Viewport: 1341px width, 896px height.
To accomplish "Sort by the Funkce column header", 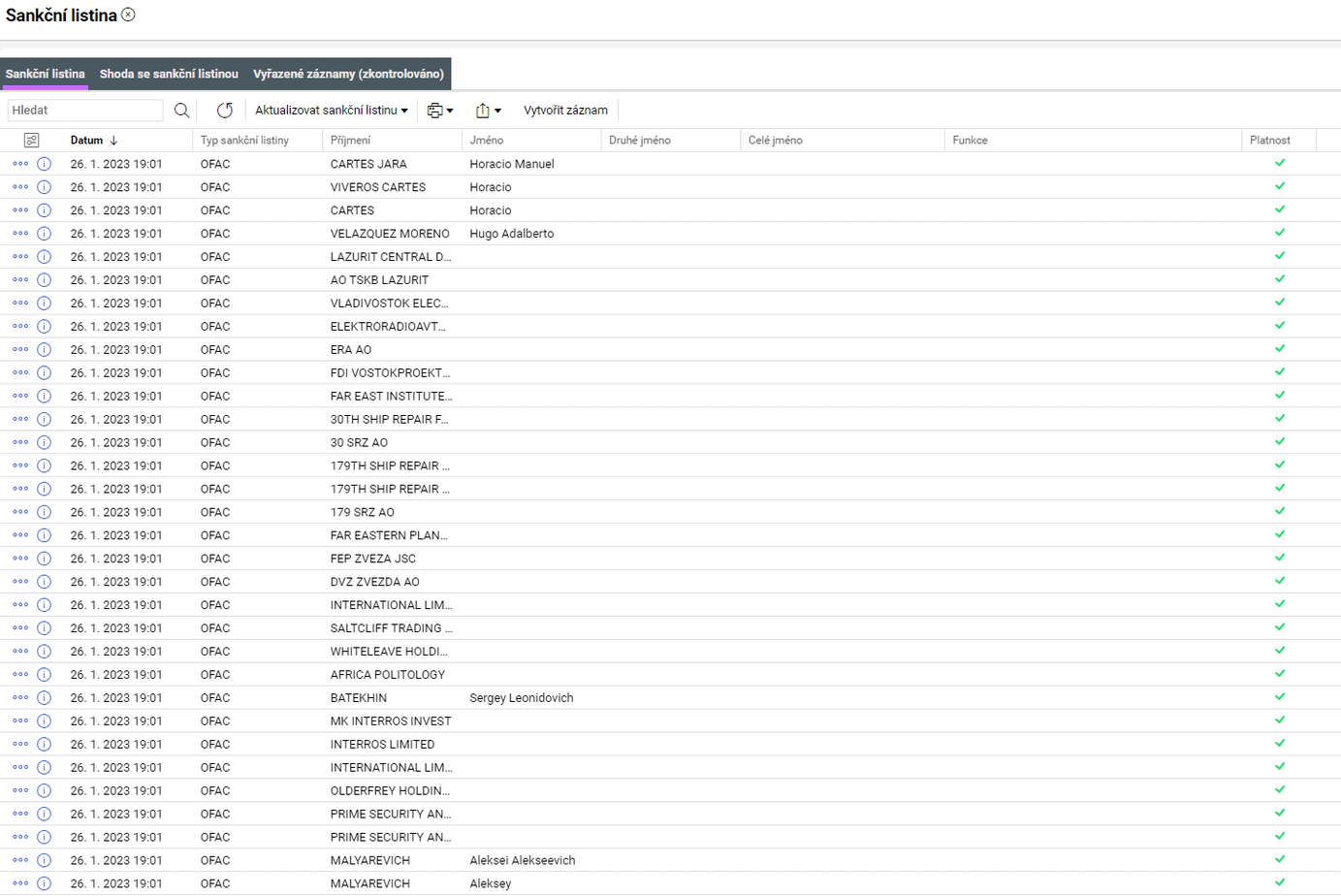I will [x=970, y=141].
